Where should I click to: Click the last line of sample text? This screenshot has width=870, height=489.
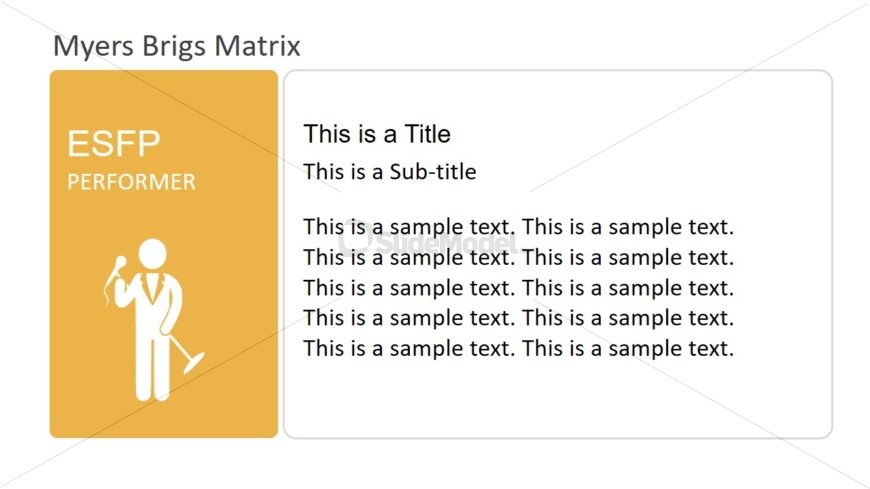tap(518, 349)
